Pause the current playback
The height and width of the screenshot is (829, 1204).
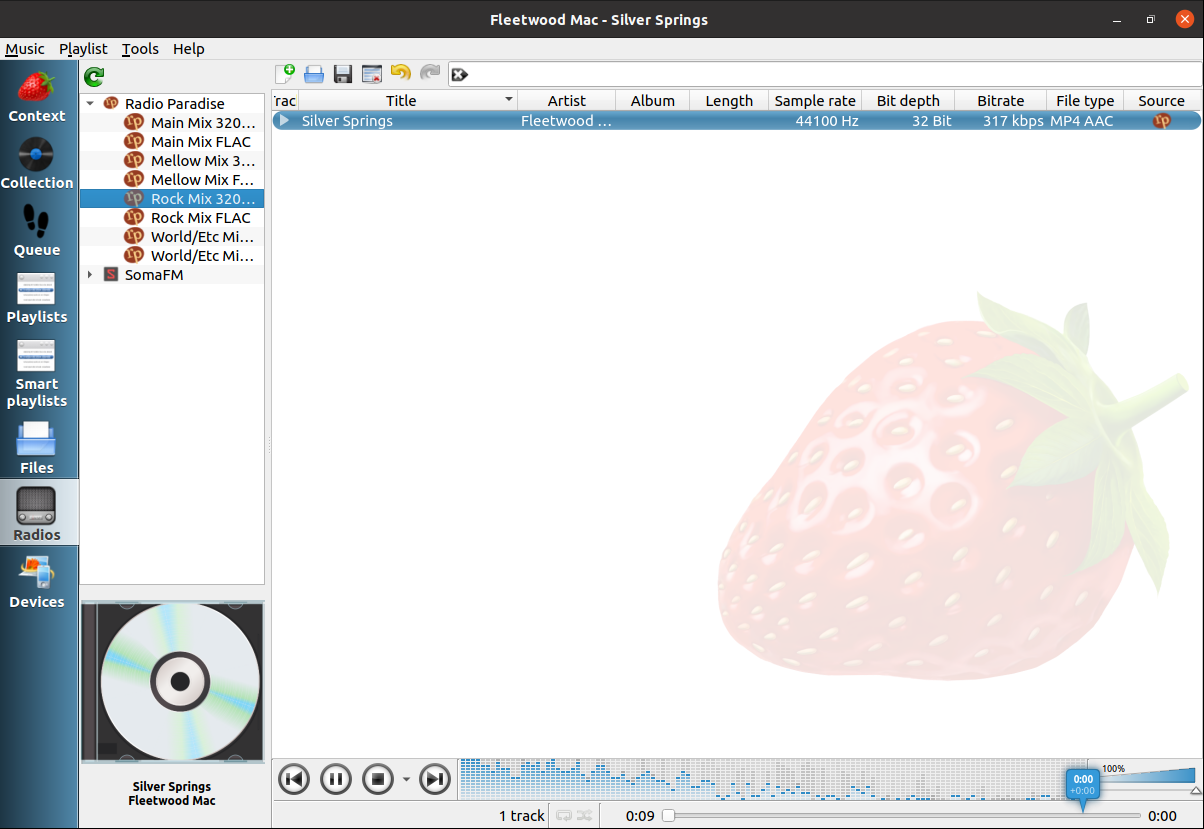tap(335, 779)
